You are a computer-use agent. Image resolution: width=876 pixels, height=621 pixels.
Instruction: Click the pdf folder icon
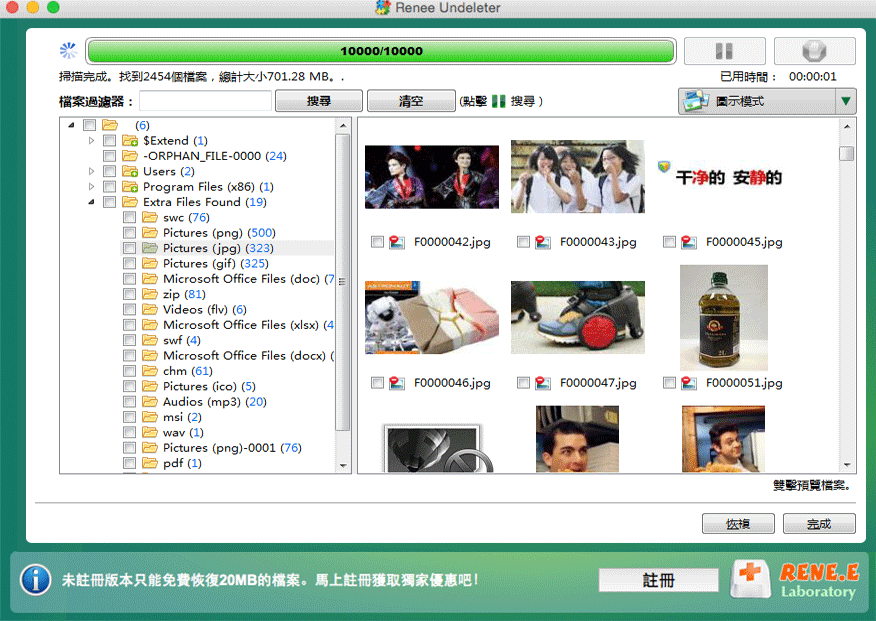(x=149, y=462)
